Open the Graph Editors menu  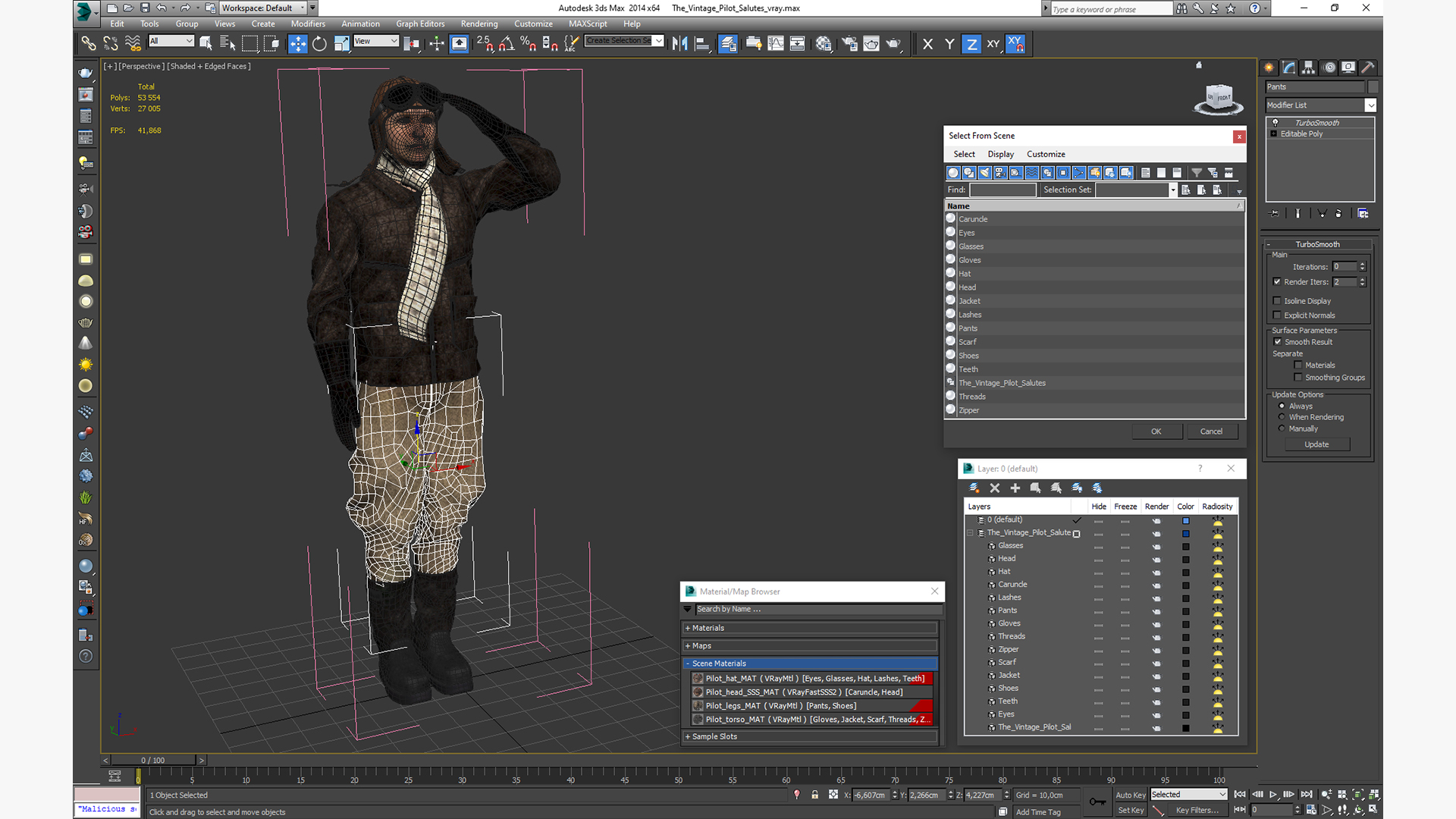pos(420,24)
